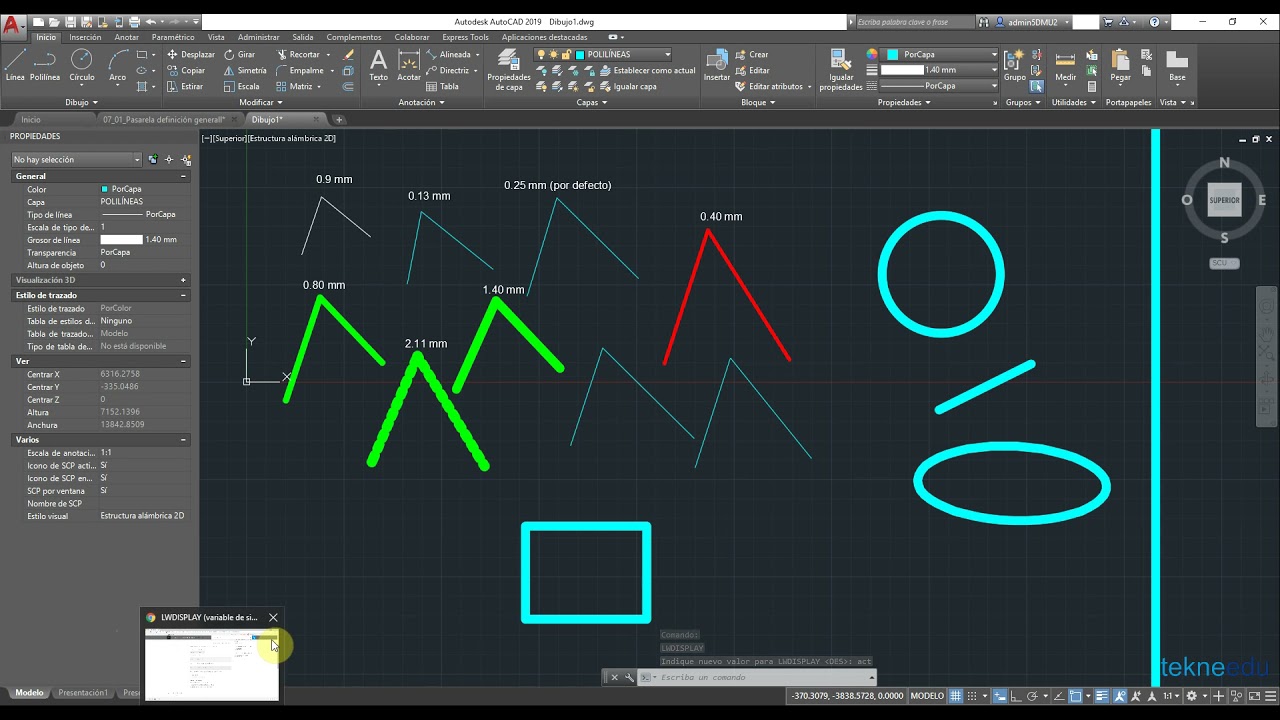
Task: Click the Matriz array tool
Action: (x=294, y=87)
